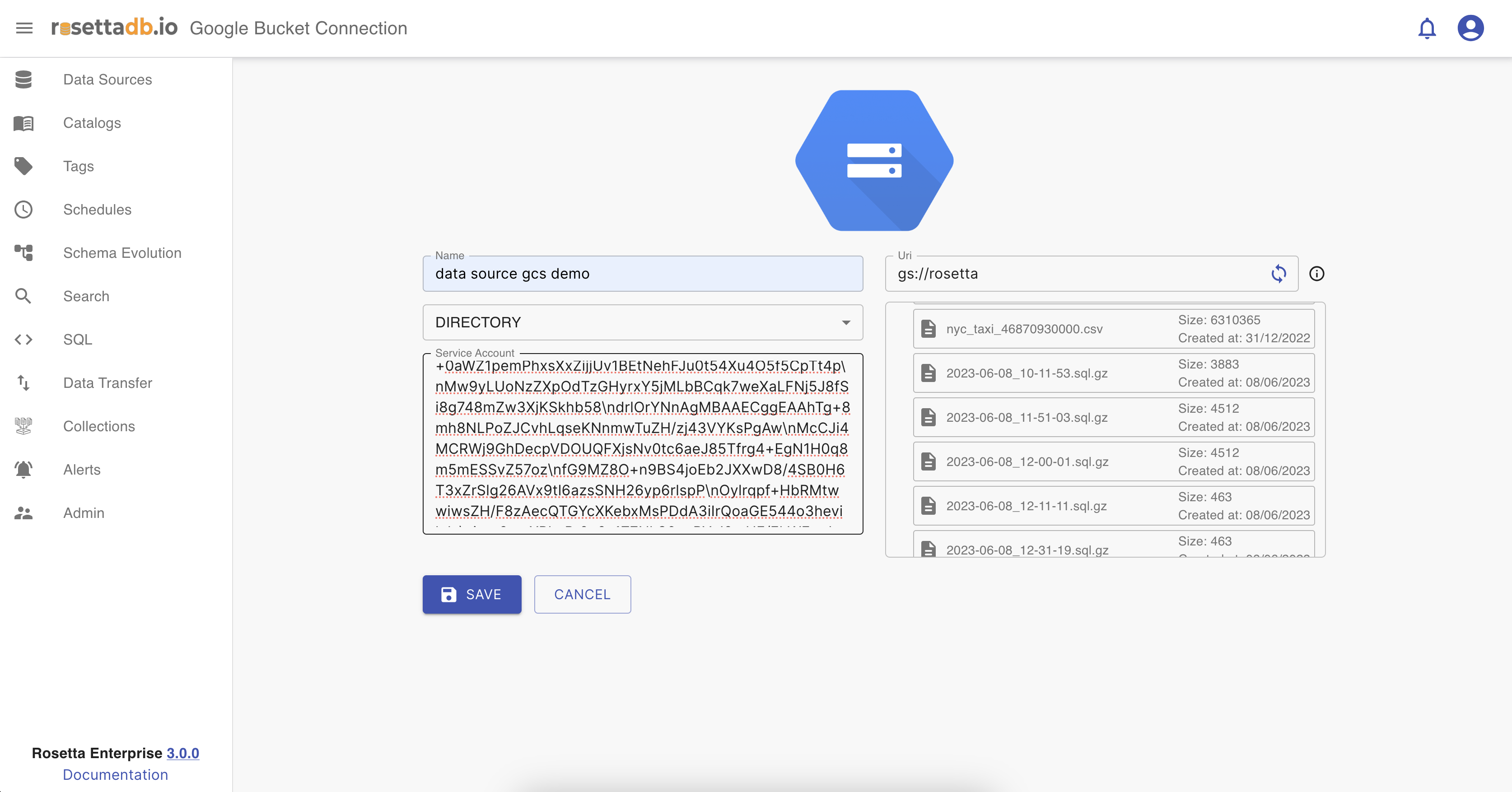Image resolution: width=1512 pixels, height=792 pixels.
Task: Open the hamburger navigation menu
Action: (x=24, y=28)
